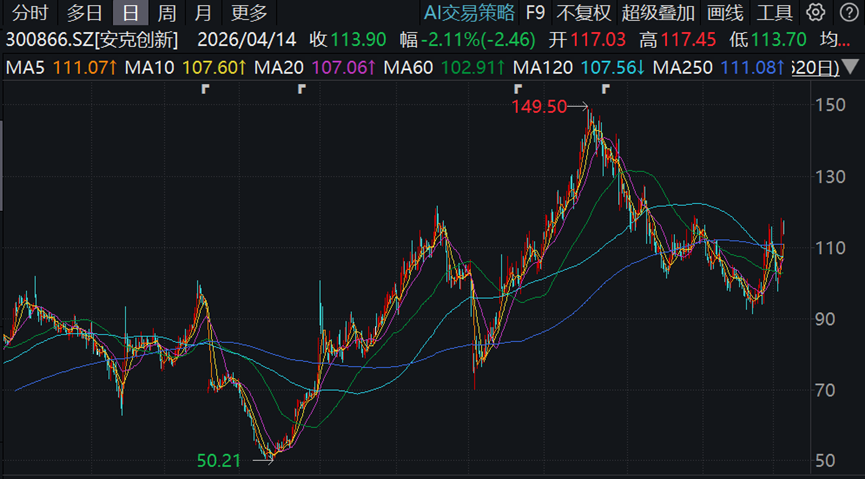
Task: Click the third event flag marker
Action: pos(517,88)
